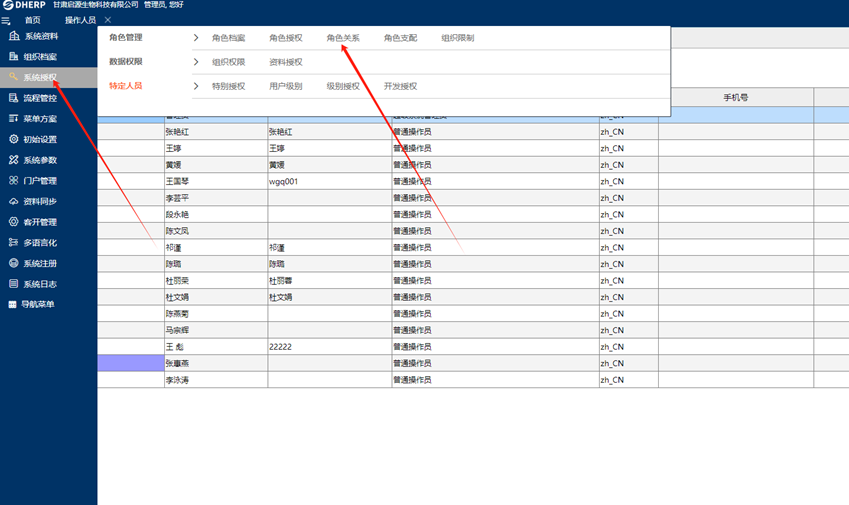The height and width of the screenshot is (505, 849).
Task: Select the 王国琴 name cell
Action: click(x=215, y=181)
